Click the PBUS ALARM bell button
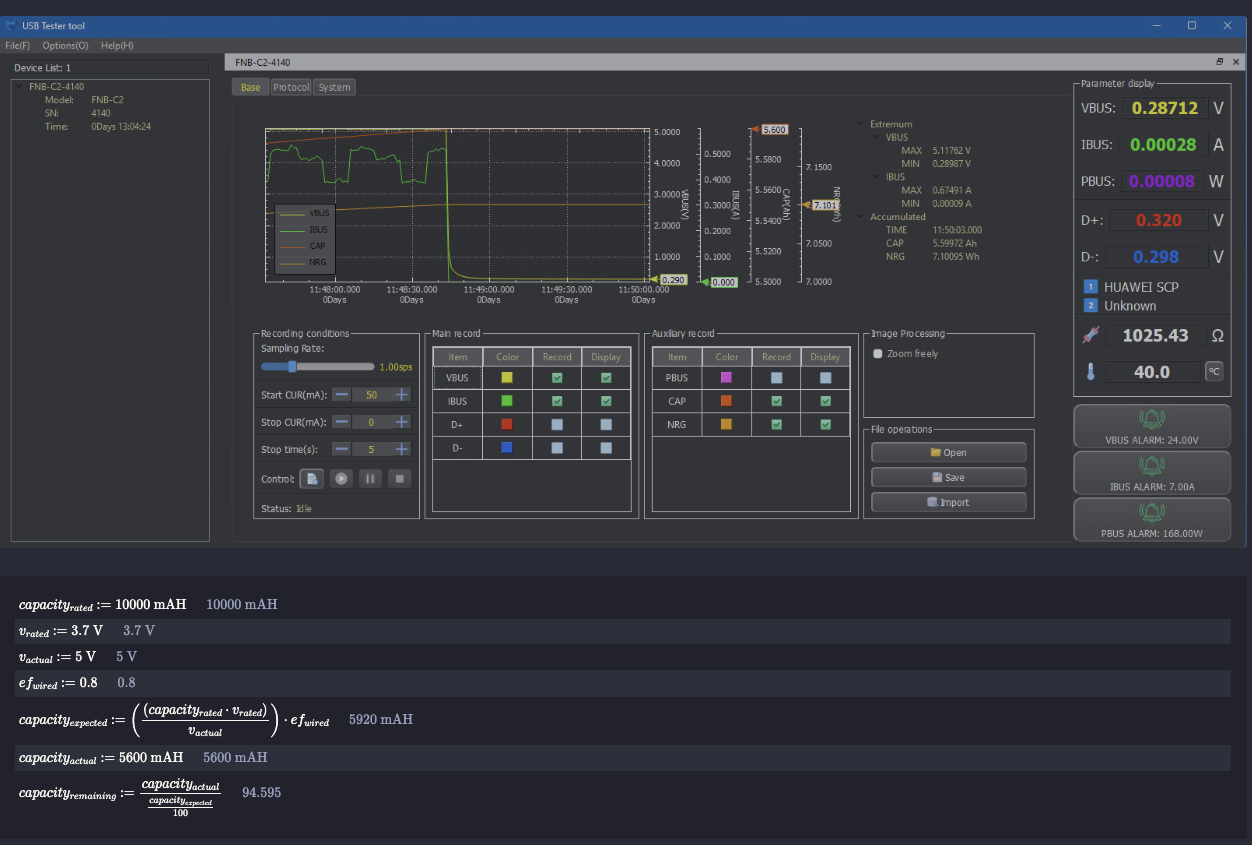This screenshot has width=1252, height=845. (1151, 520)
